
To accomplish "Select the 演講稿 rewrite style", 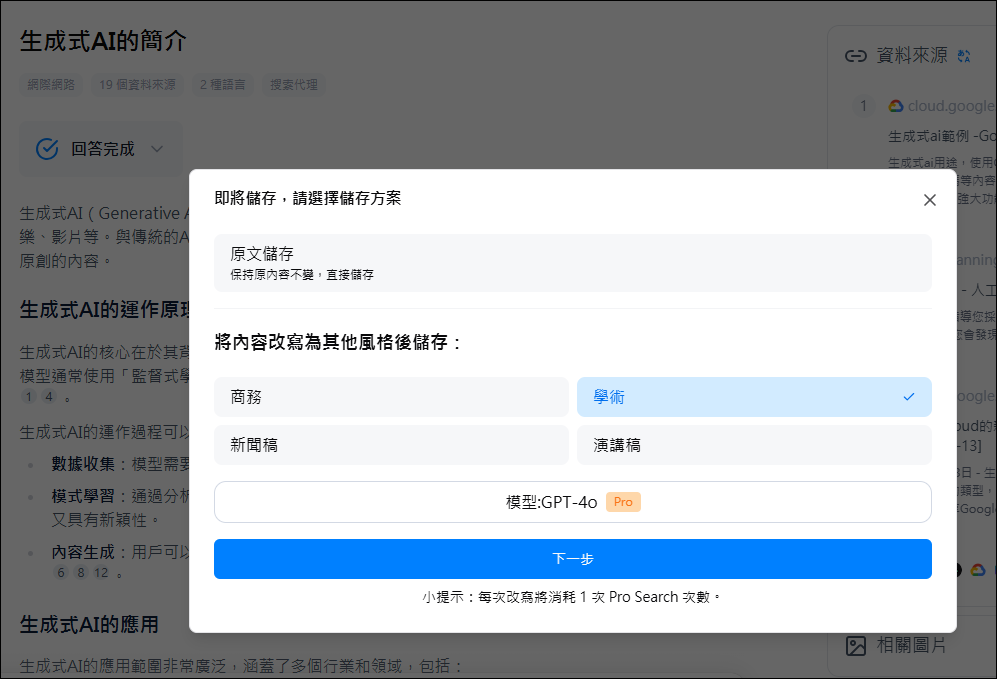I will [x=754, y=445].
